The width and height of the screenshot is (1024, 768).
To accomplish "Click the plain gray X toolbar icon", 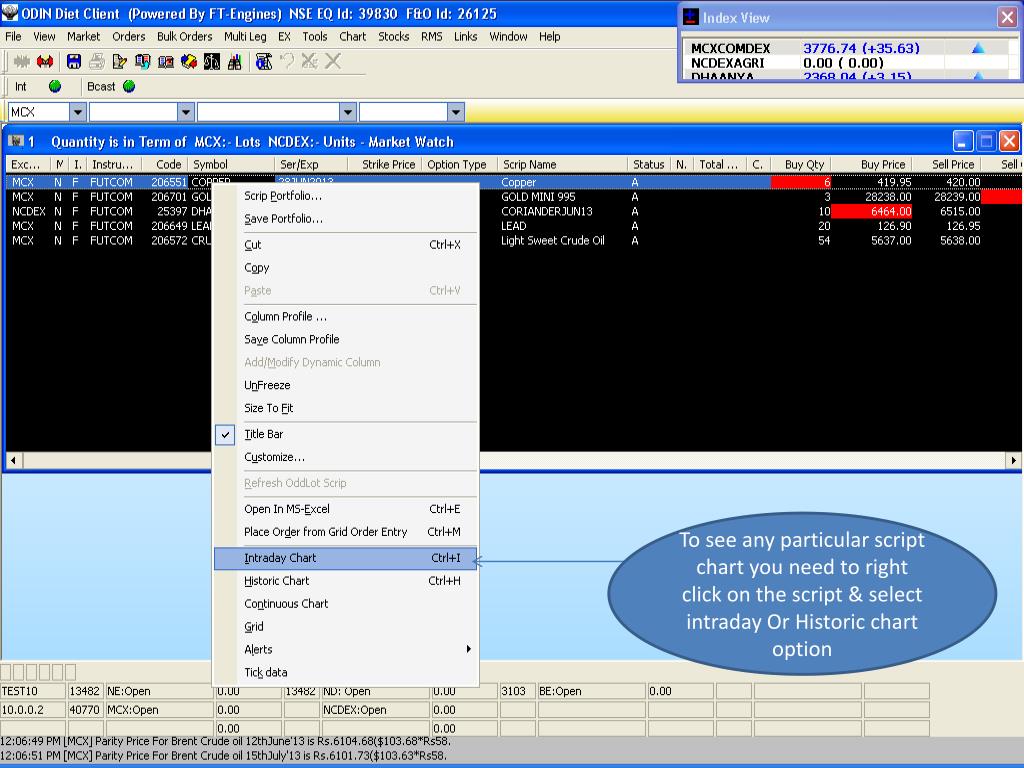I will click(333, 61).
